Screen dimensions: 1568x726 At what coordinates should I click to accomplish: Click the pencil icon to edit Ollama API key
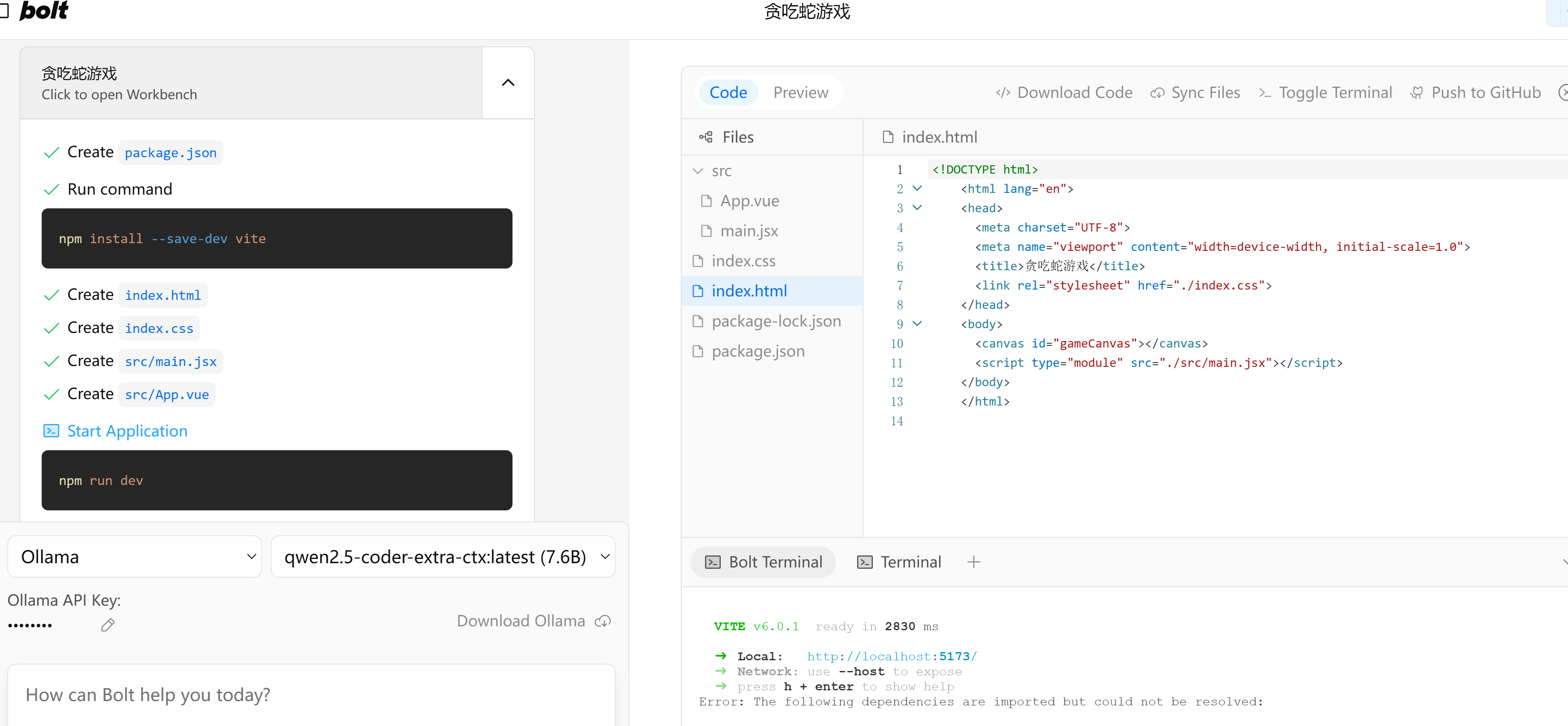(x=108, y=625)
